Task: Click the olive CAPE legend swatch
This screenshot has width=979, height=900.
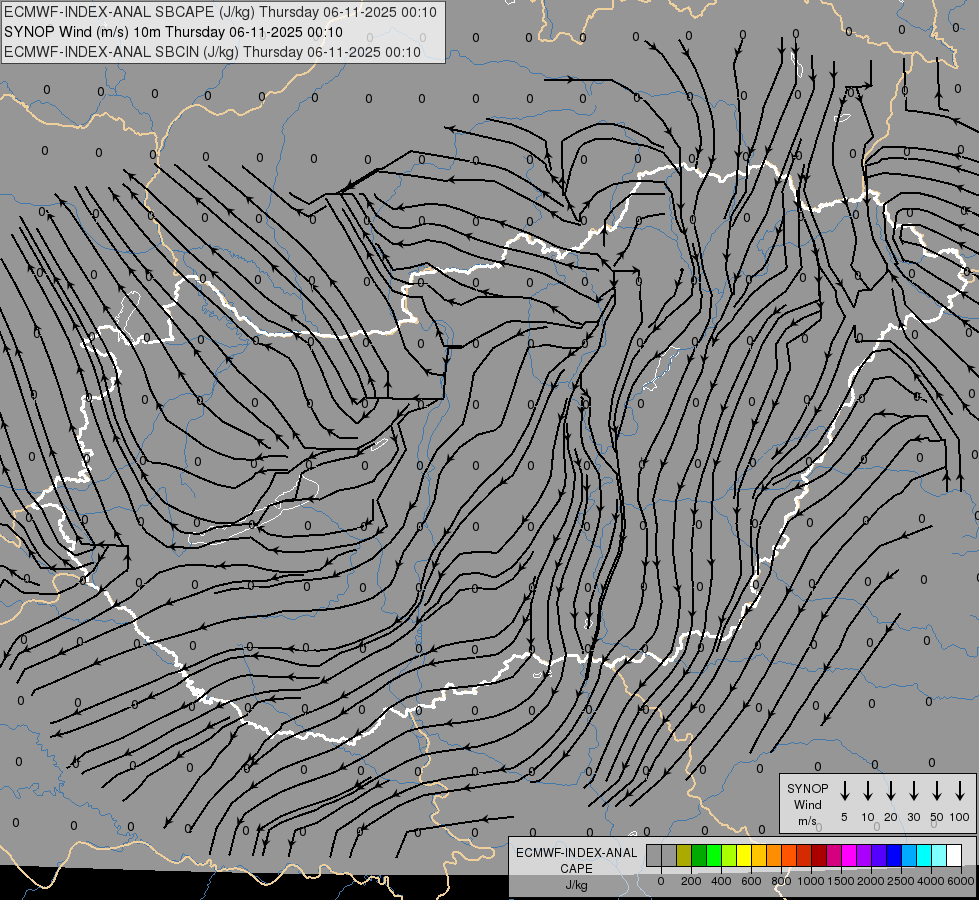Action: (684, 855)
